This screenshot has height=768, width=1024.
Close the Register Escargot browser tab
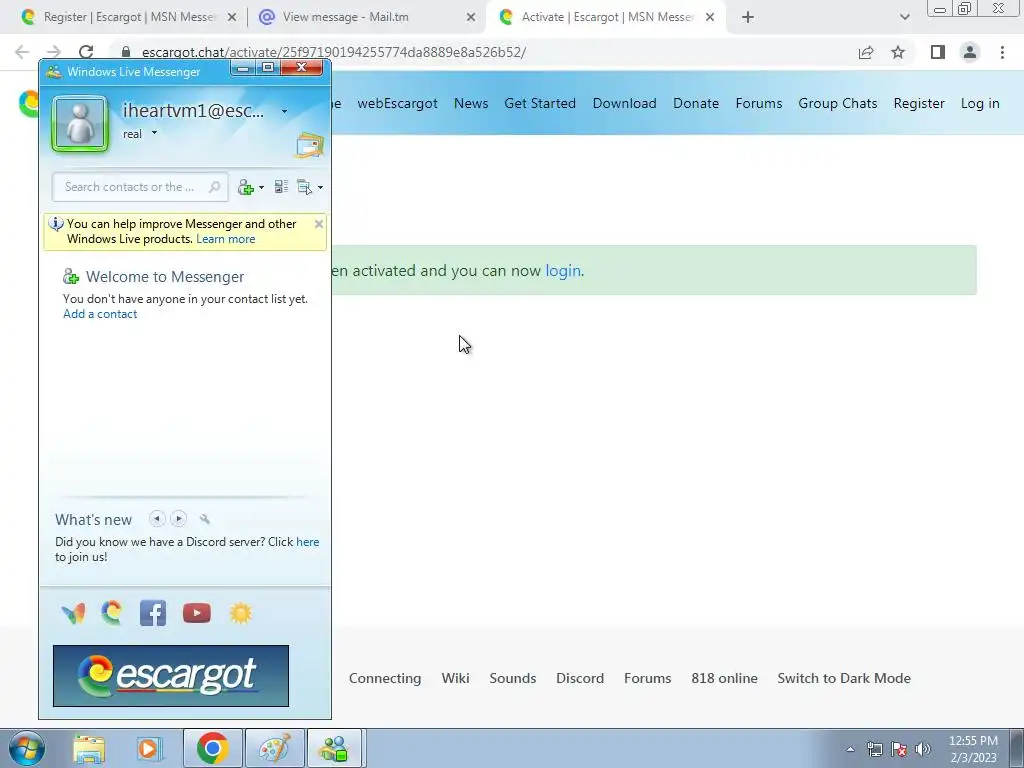(x=231, y=18)
